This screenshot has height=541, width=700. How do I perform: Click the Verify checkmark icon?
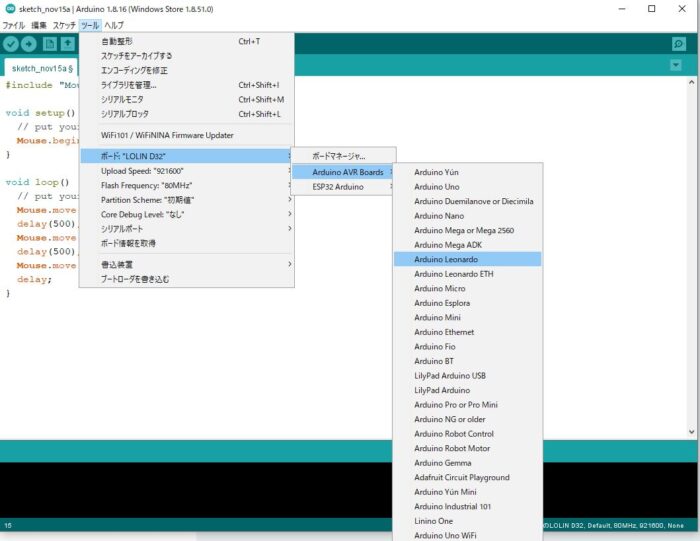(11, 44)
